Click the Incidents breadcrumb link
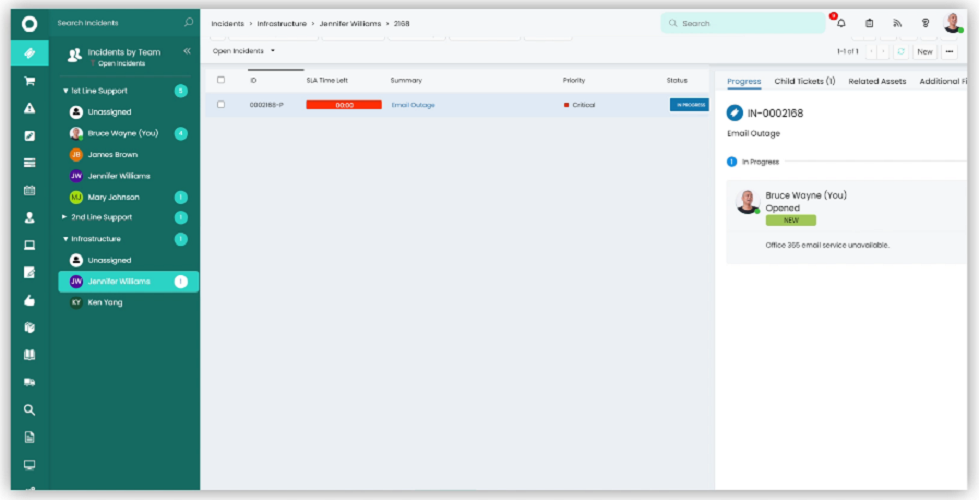Screen dimensions: 979x500 [x=227, y=24]
